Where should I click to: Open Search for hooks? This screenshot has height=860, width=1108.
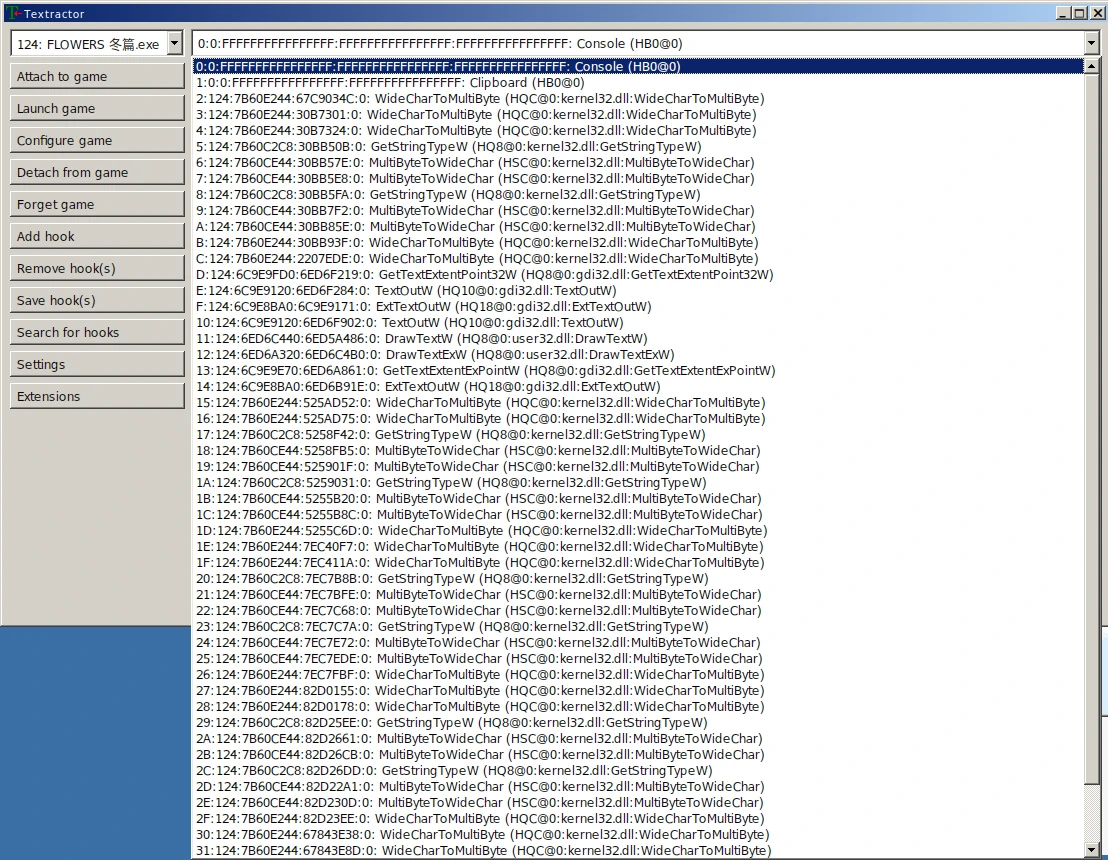click(97, 333)
